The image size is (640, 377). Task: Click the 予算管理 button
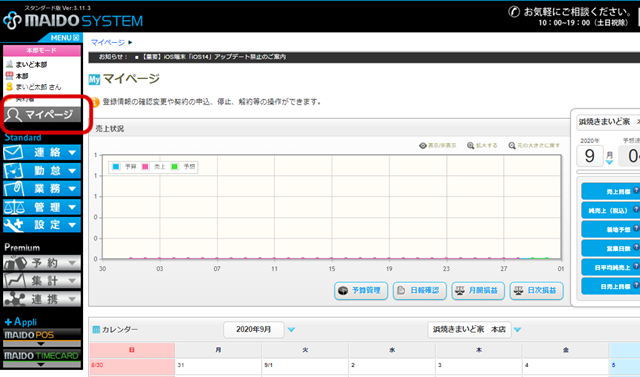(361, 291)
